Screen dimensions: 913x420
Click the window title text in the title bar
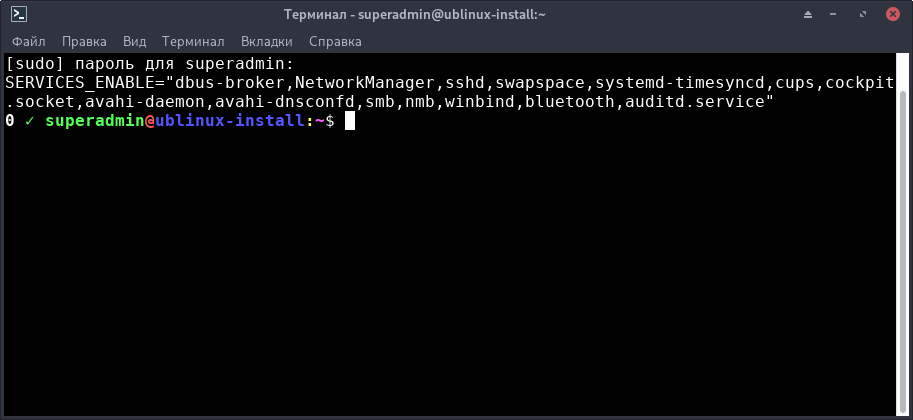pos(455,15)
